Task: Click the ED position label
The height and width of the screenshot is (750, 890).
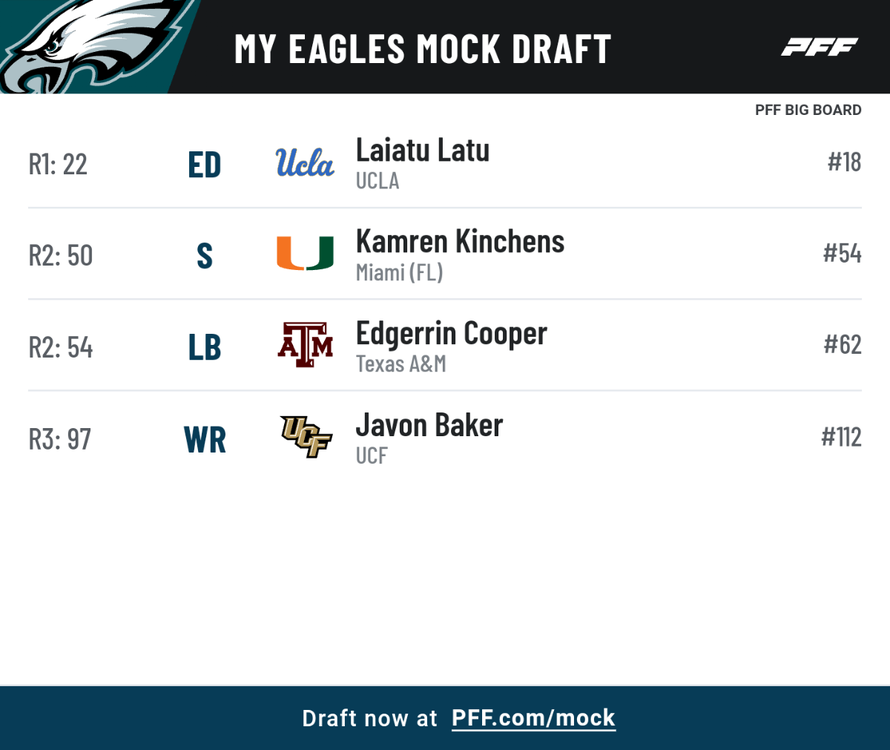Action: click(x=204, y=165)
